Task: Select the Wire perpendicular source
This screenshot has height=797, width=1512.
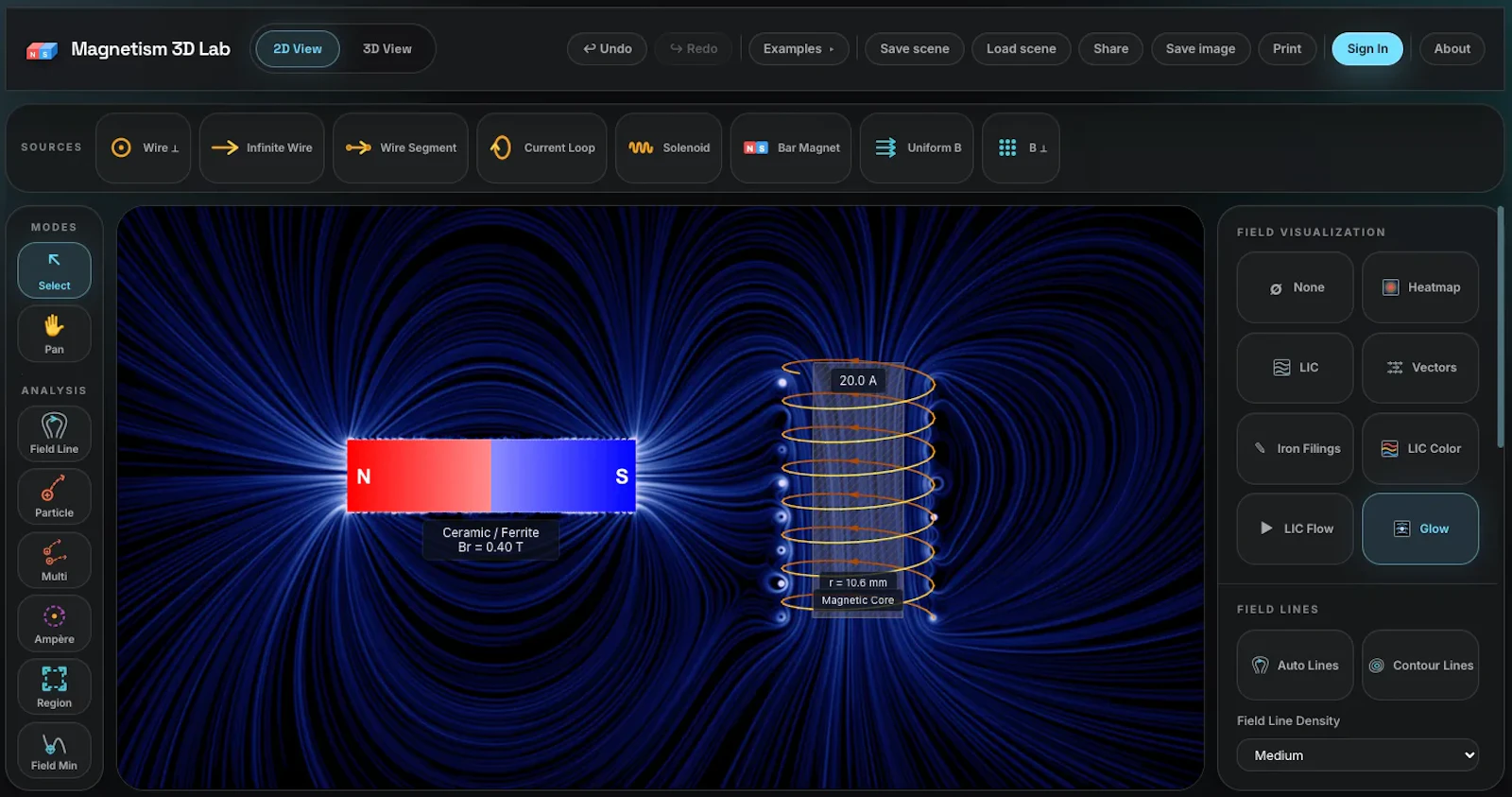Action: coord(144,147)
